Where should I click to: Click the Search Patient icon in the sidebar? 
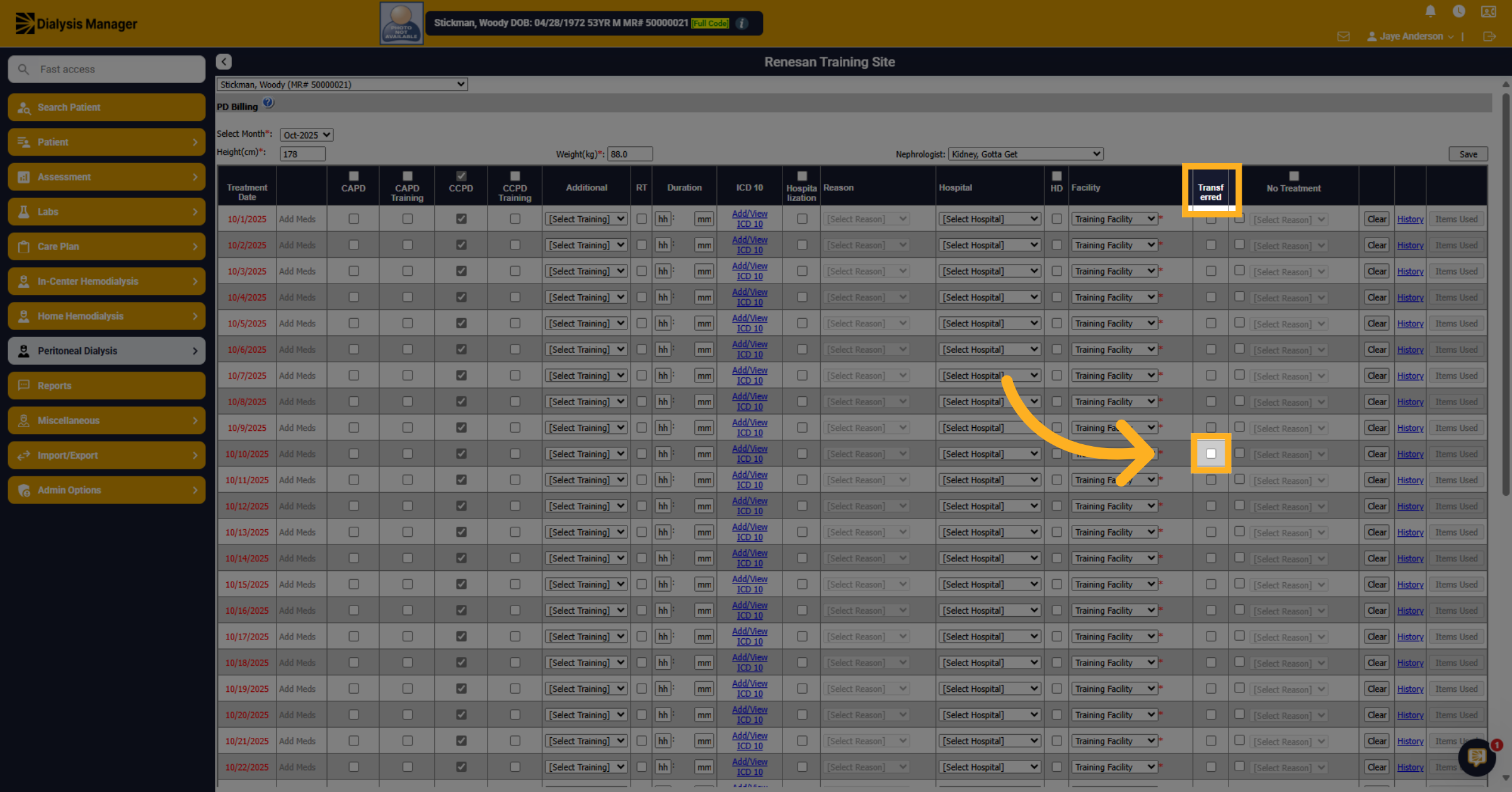tap(24, 108)
